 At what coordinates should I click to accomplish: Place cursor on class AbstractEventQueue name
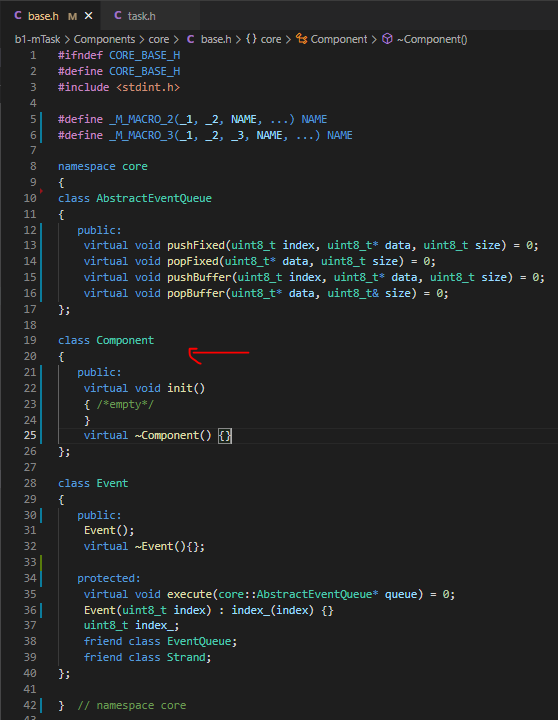coord(154,198)
